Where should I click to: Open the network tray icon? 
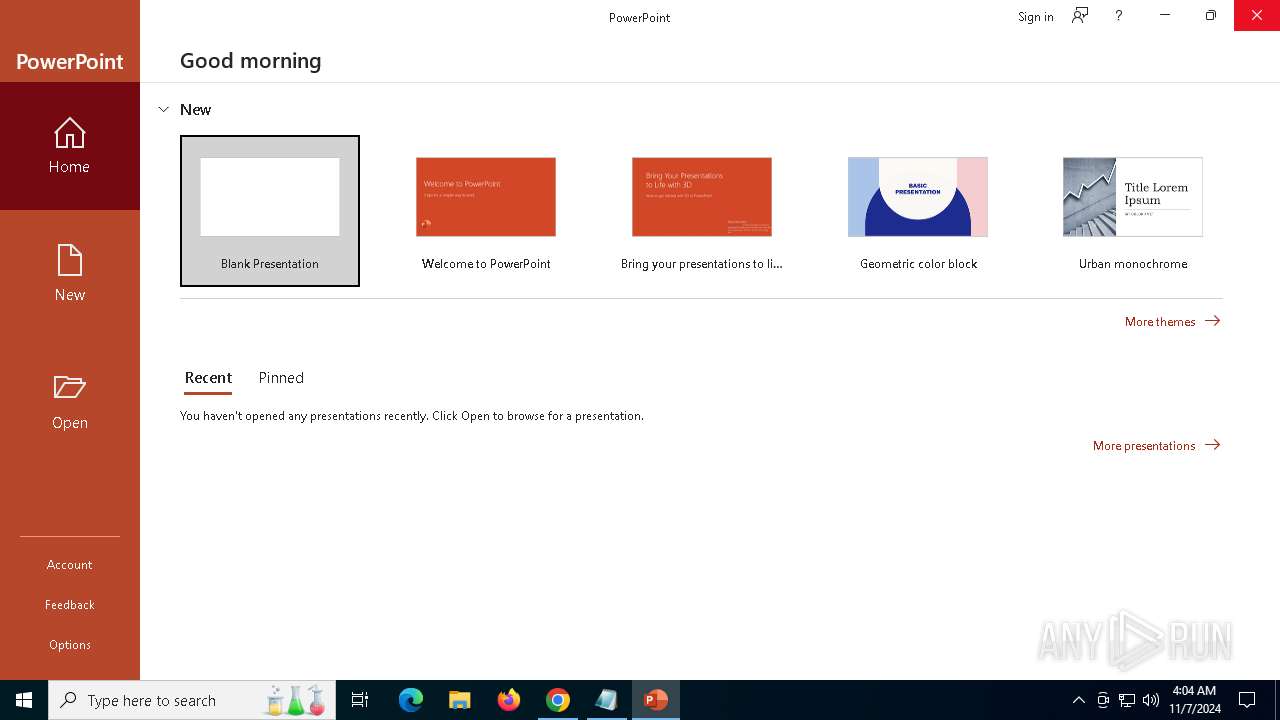(1127, 700)
